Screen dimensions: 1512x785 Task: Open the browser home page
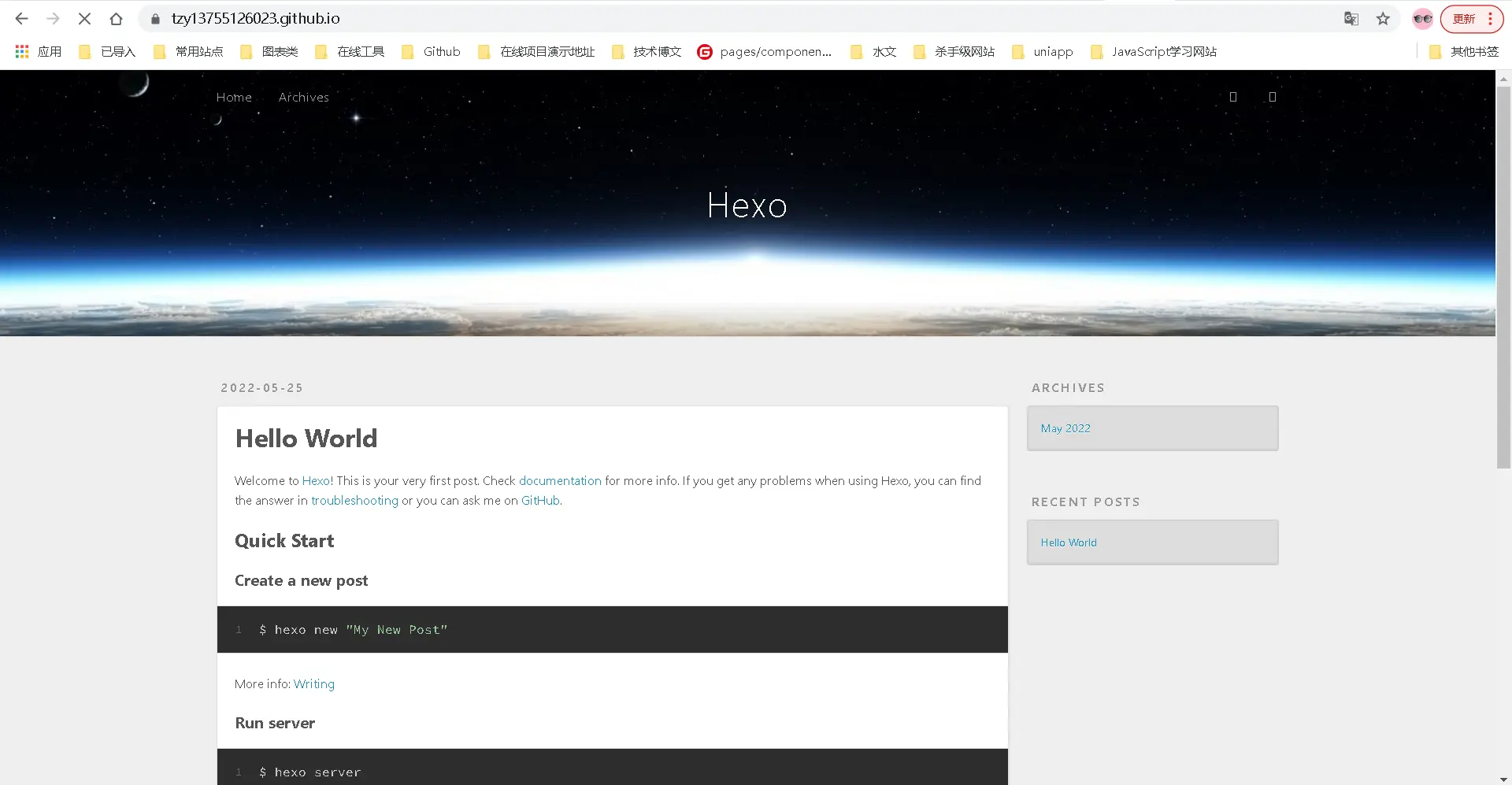click(116, 18)
